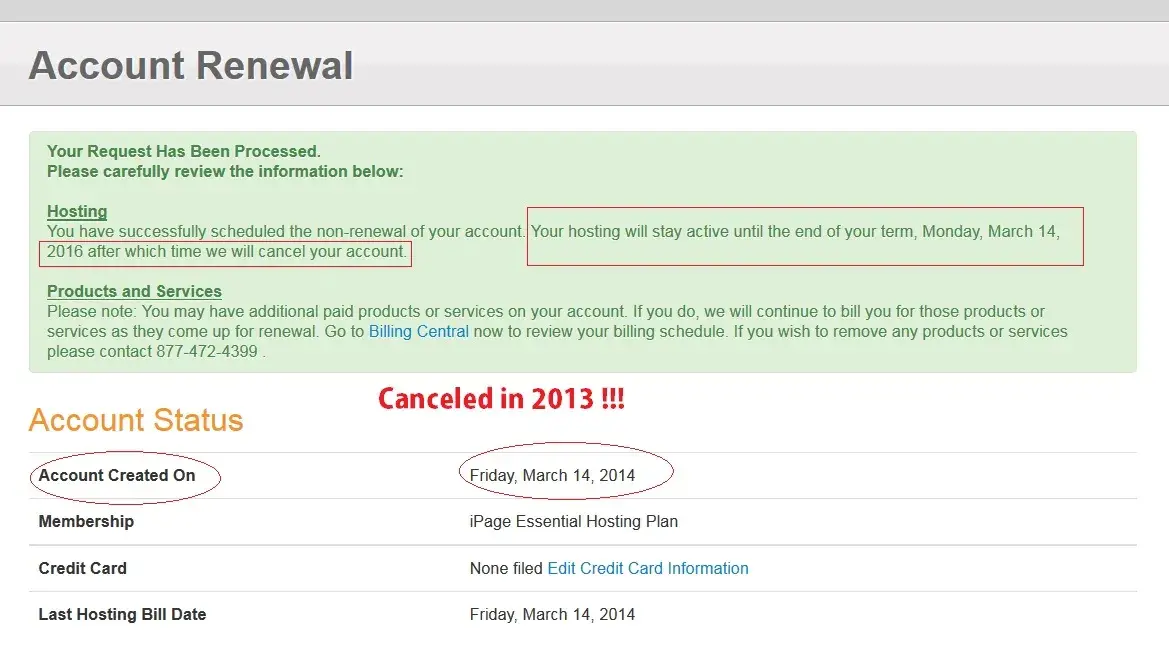This screenshot has height=657, width=1169.
Task: Open the Billing Central link
Action: pos(418,332)
